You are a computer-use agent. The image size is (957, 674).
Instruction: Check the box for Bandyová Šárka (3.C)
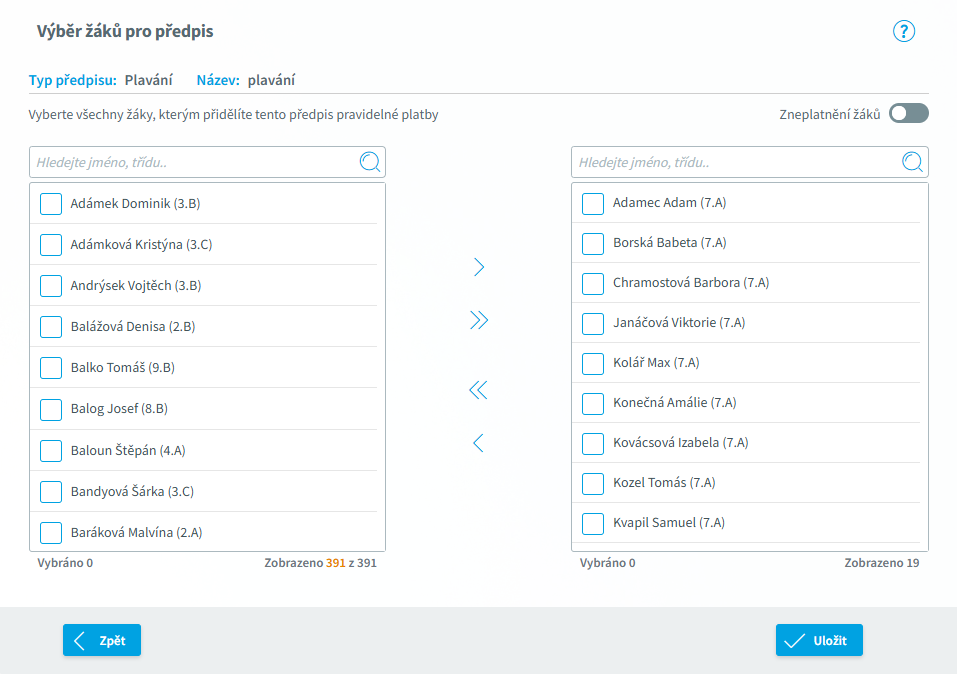click(51, 491)
